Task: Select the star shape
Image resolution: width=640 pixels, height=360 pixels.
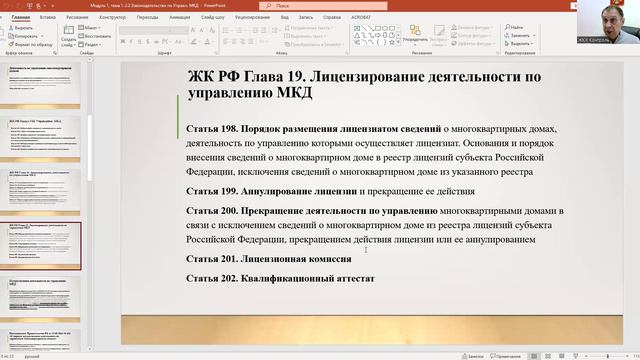Action: (392, 42)
